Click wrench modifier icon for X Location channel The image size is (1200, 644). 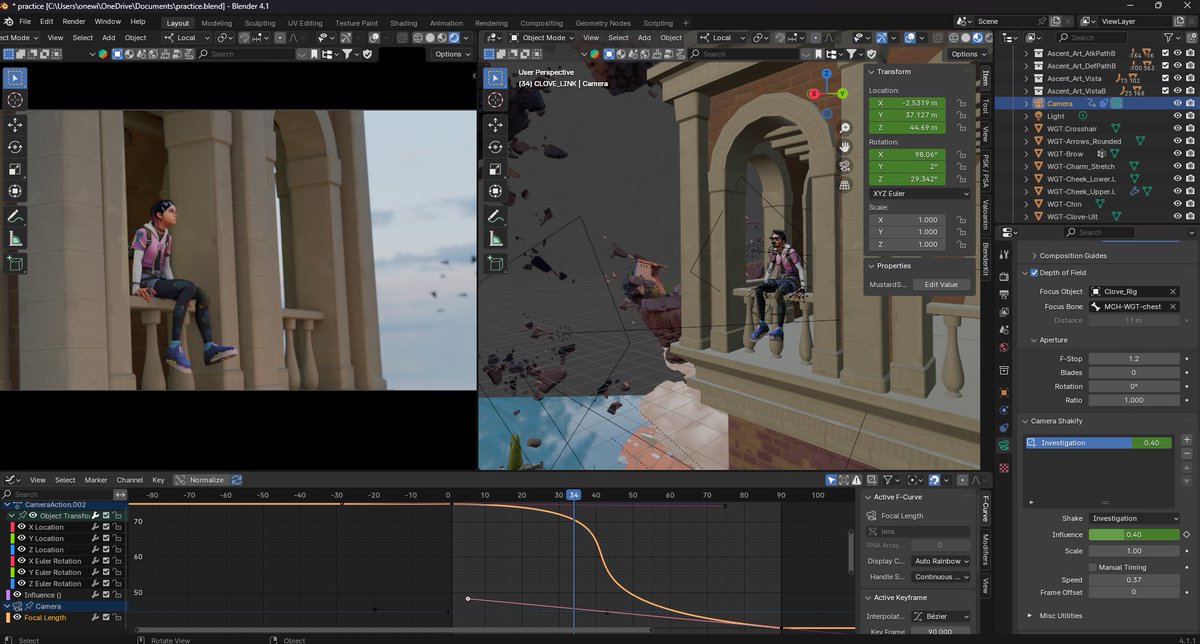click(96, 527)
